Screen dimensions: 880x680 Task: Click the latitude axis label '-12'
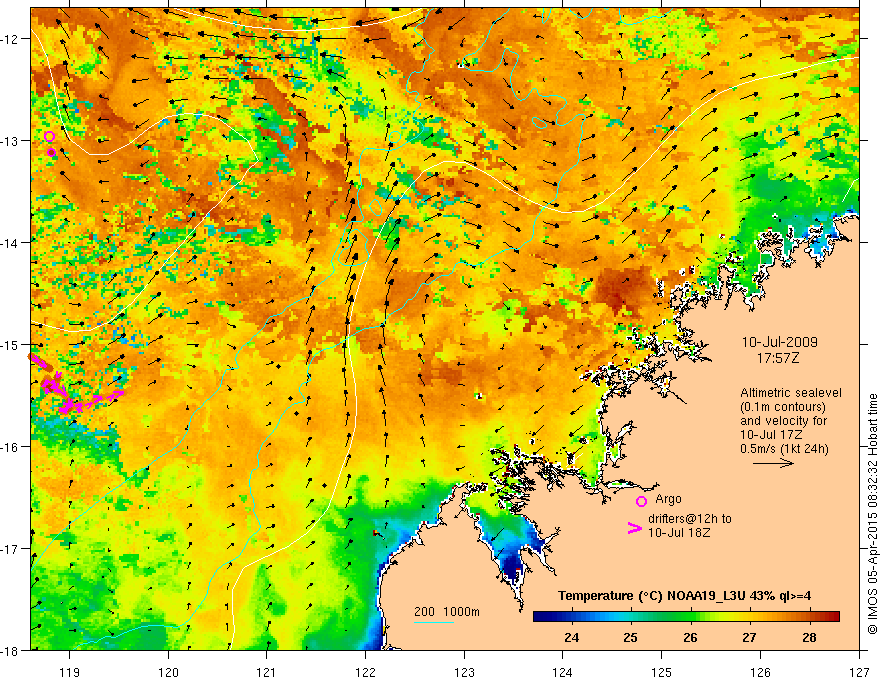pos(10,39)
